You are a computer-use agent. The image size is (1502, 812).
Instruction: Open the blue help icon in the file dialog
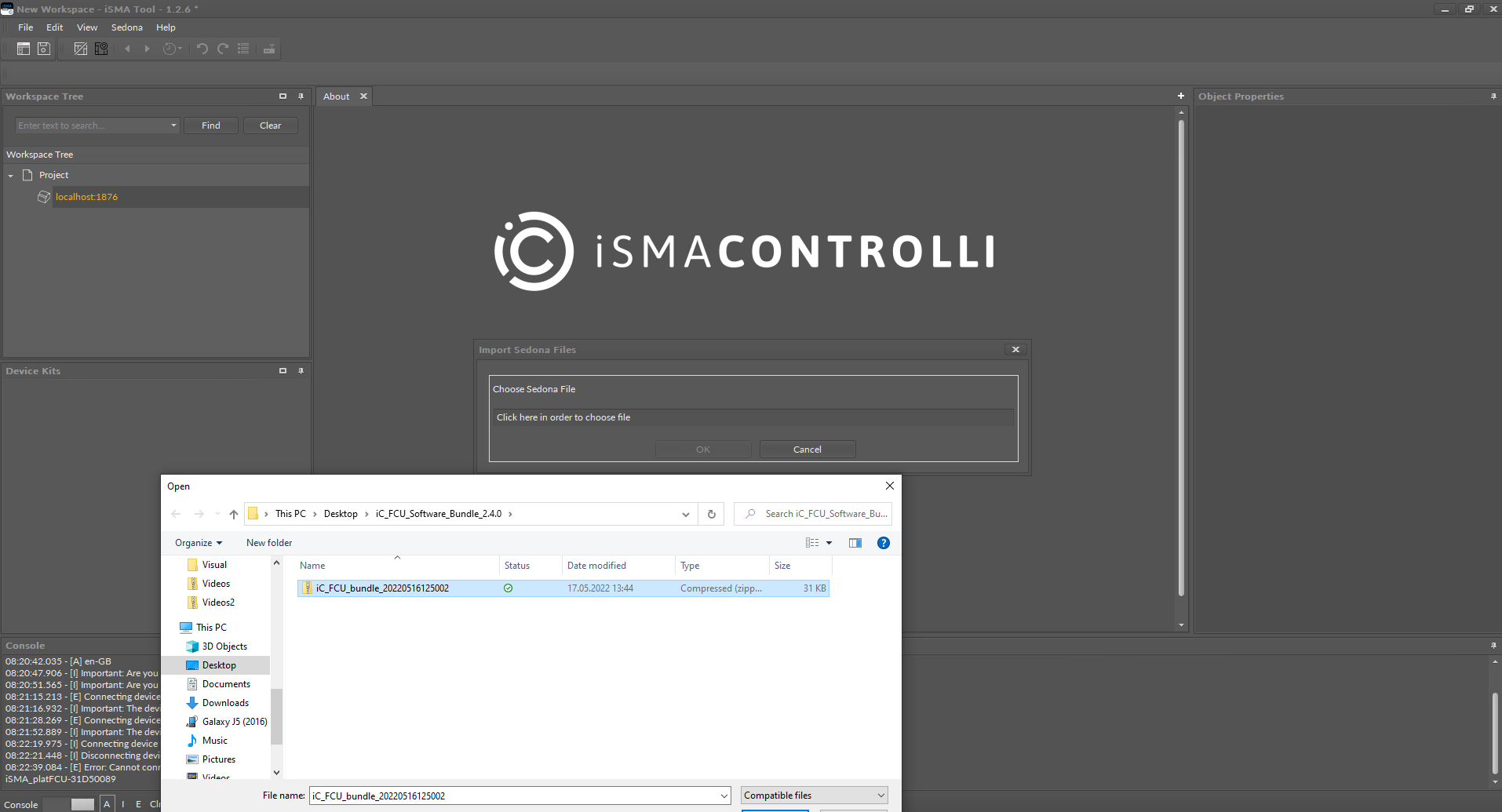883,543
